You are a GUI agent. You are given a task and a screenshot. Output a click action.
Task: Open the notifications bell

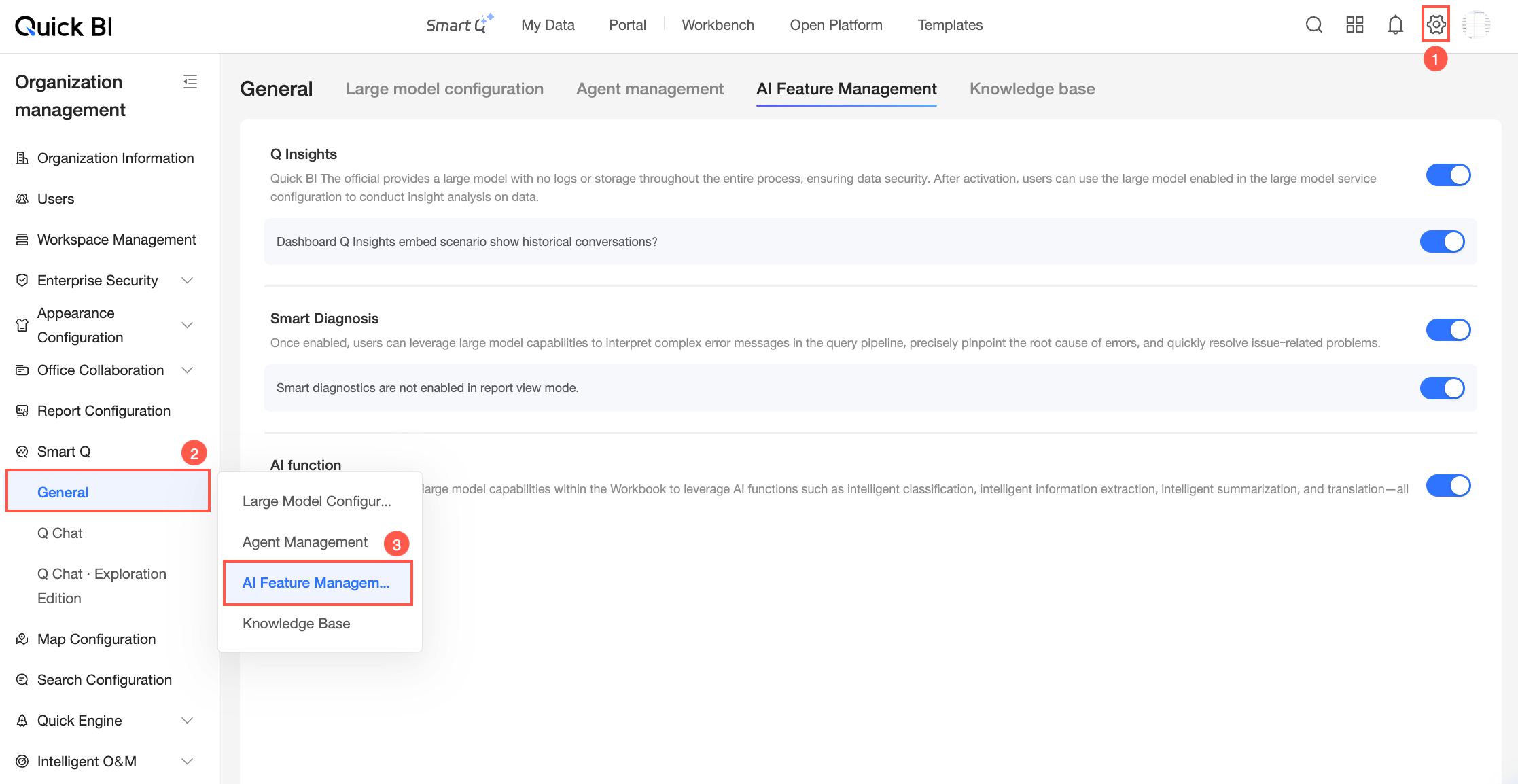[x=1395, y=25]
